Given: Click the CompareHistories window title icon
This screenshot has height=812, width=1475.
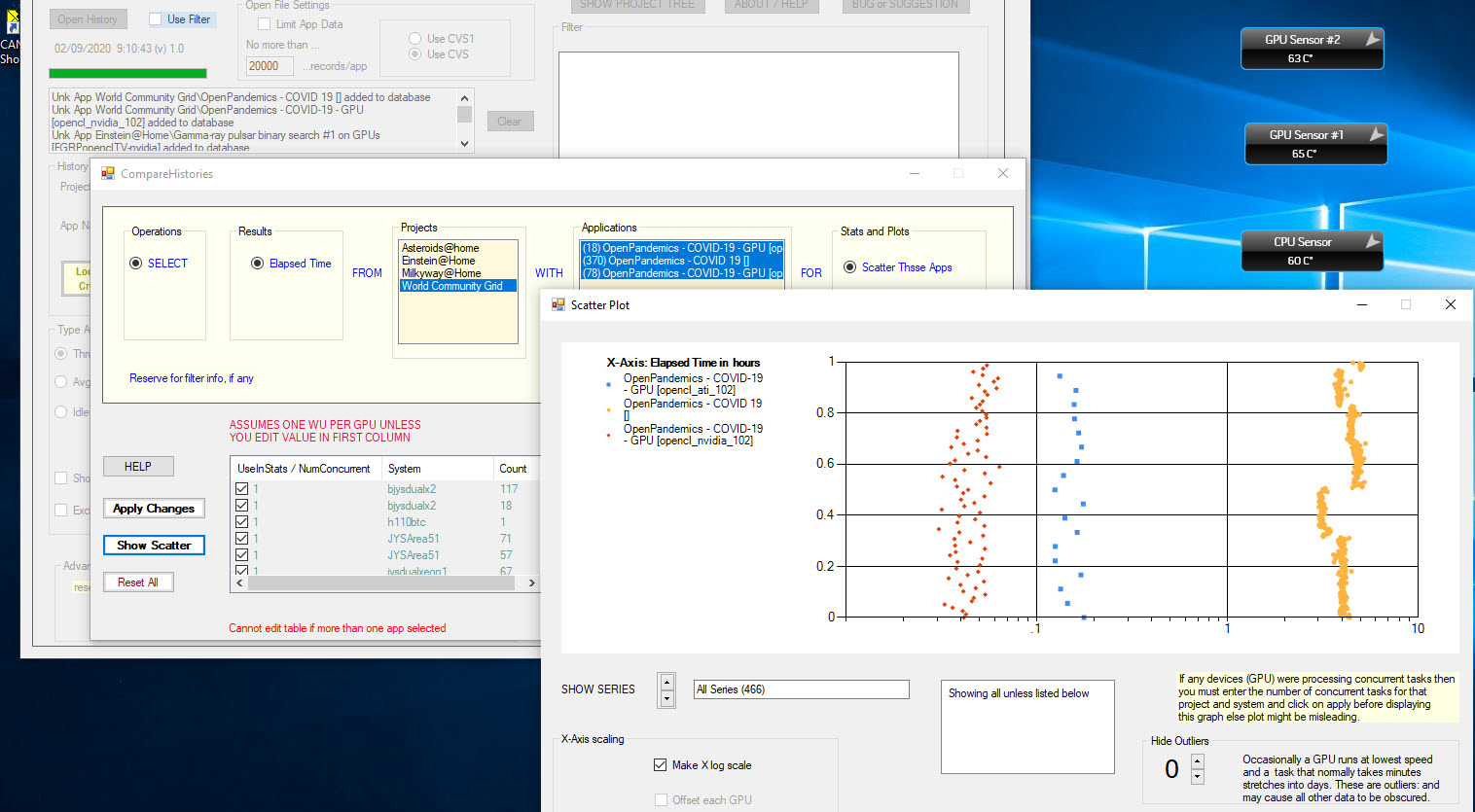Looking at the screenshot, I should pos(108,174).
